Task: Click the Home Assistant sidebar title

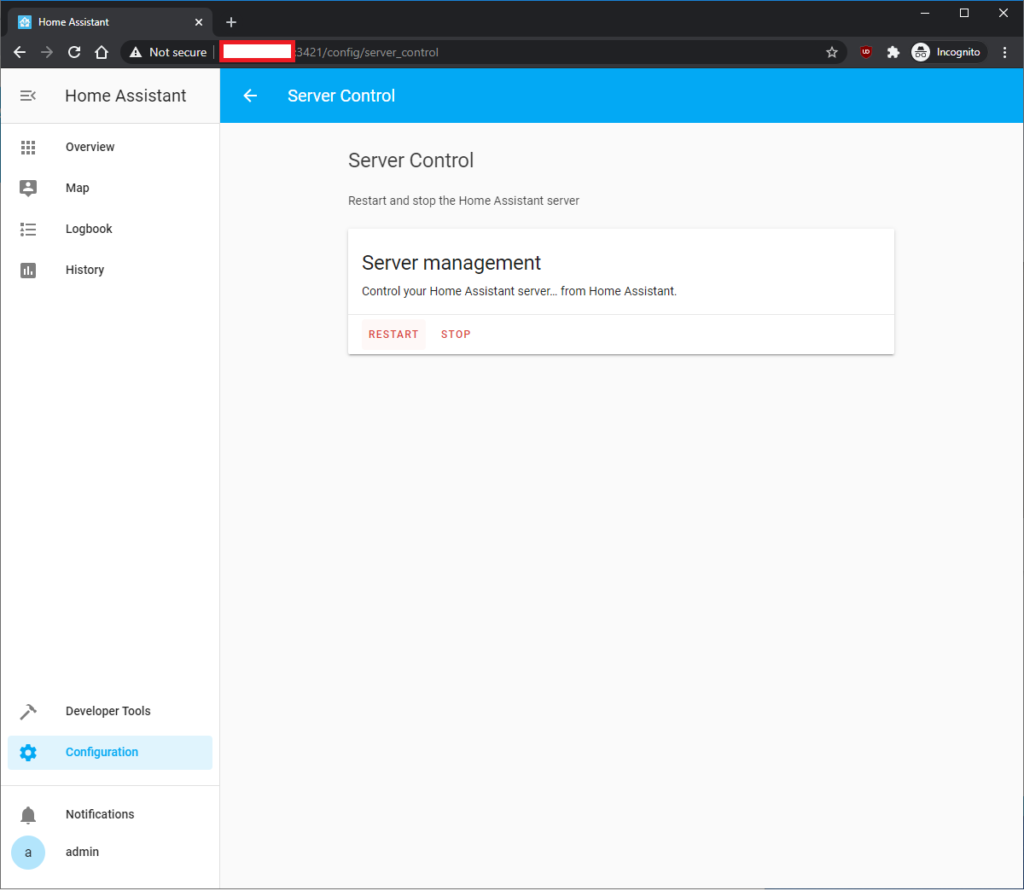Action: pyautogui.click(x=125, y=96)
